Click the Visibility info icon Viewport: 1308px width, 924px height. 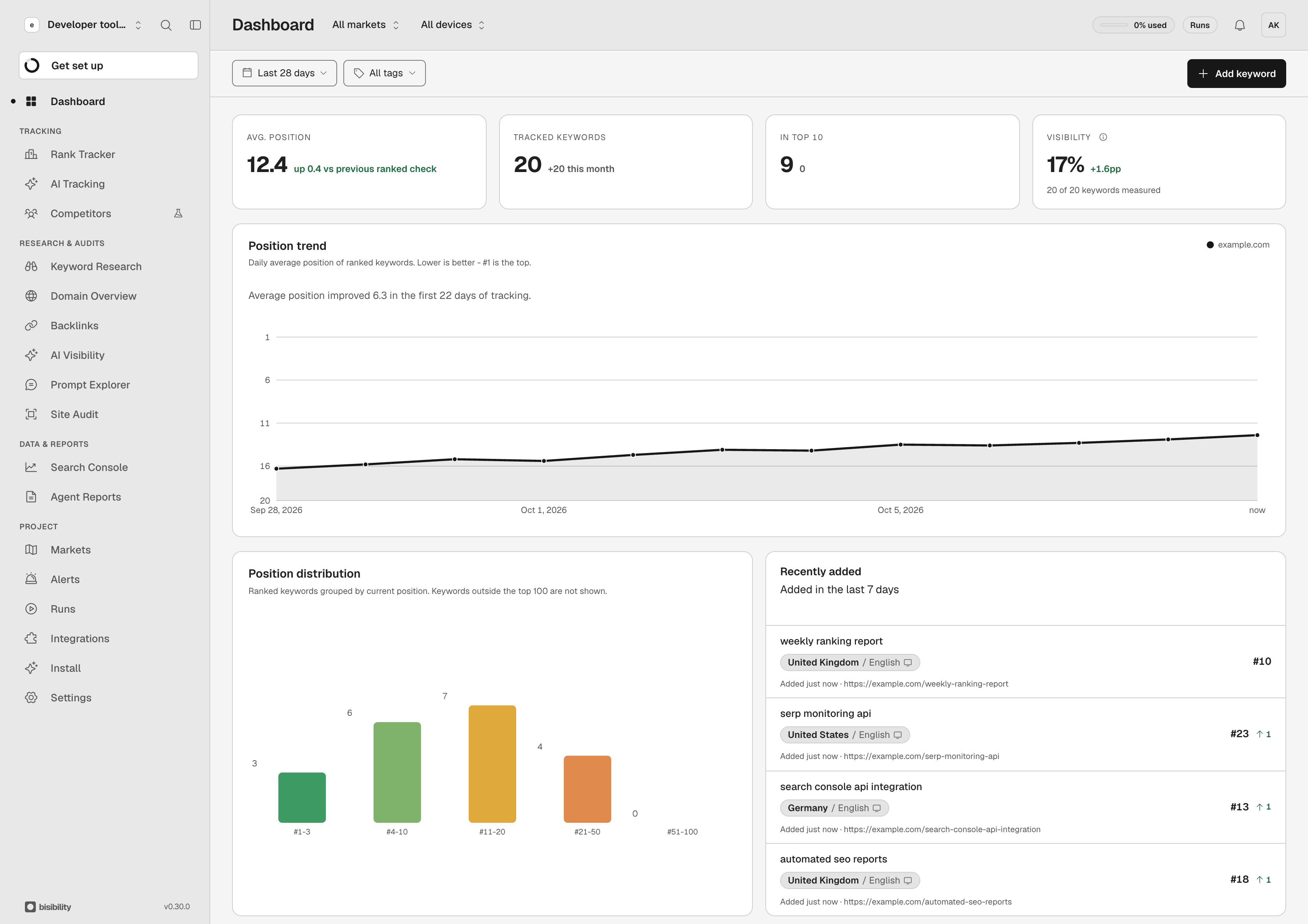click(x=1103, y=137)
